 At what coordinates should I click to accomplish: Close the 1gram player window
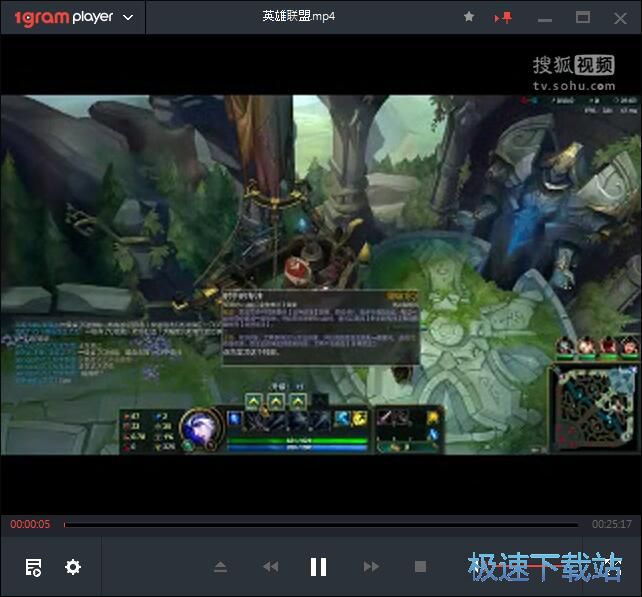click(x=620, y=18)
